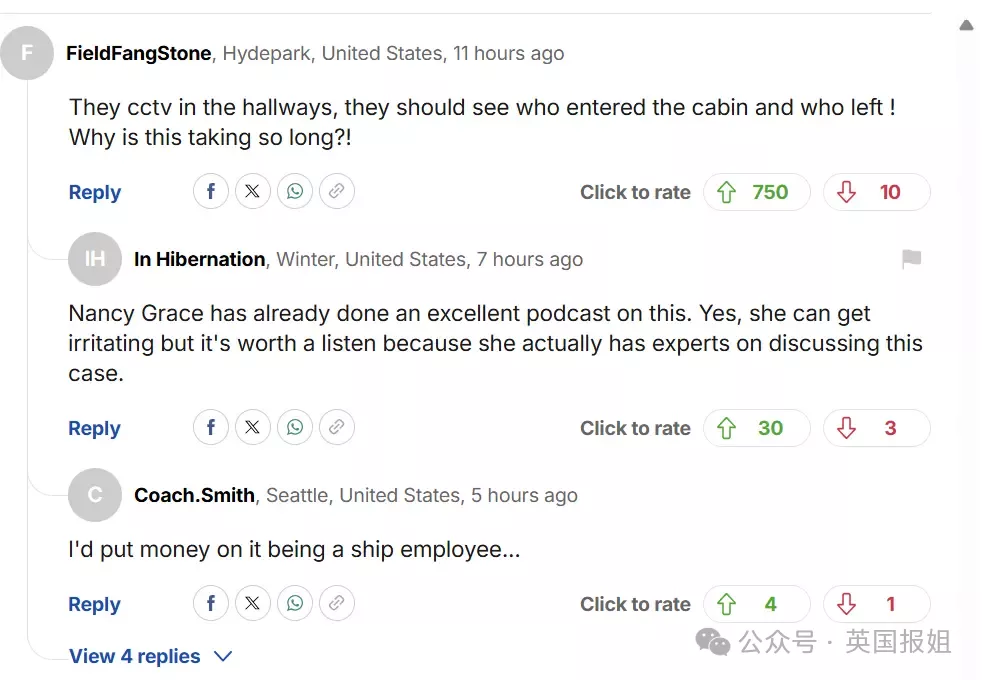Share FieldFangStone's comment on Facebook
982x680 pixels.
click(211, 192)
